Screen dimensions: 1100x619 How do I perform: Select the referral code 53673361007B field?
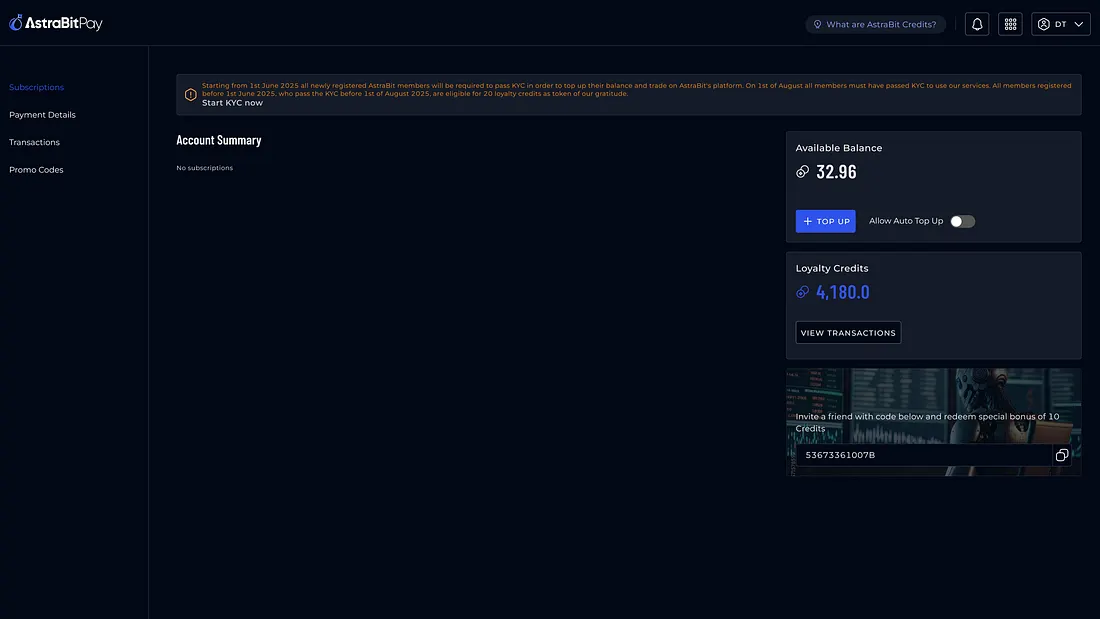click(x=920, y=455)
